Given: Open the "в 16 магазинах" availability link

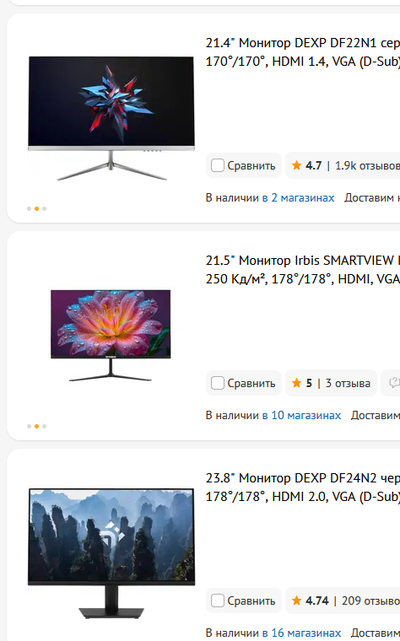Looking at the screenshot, I should click(x=301, y=633).
